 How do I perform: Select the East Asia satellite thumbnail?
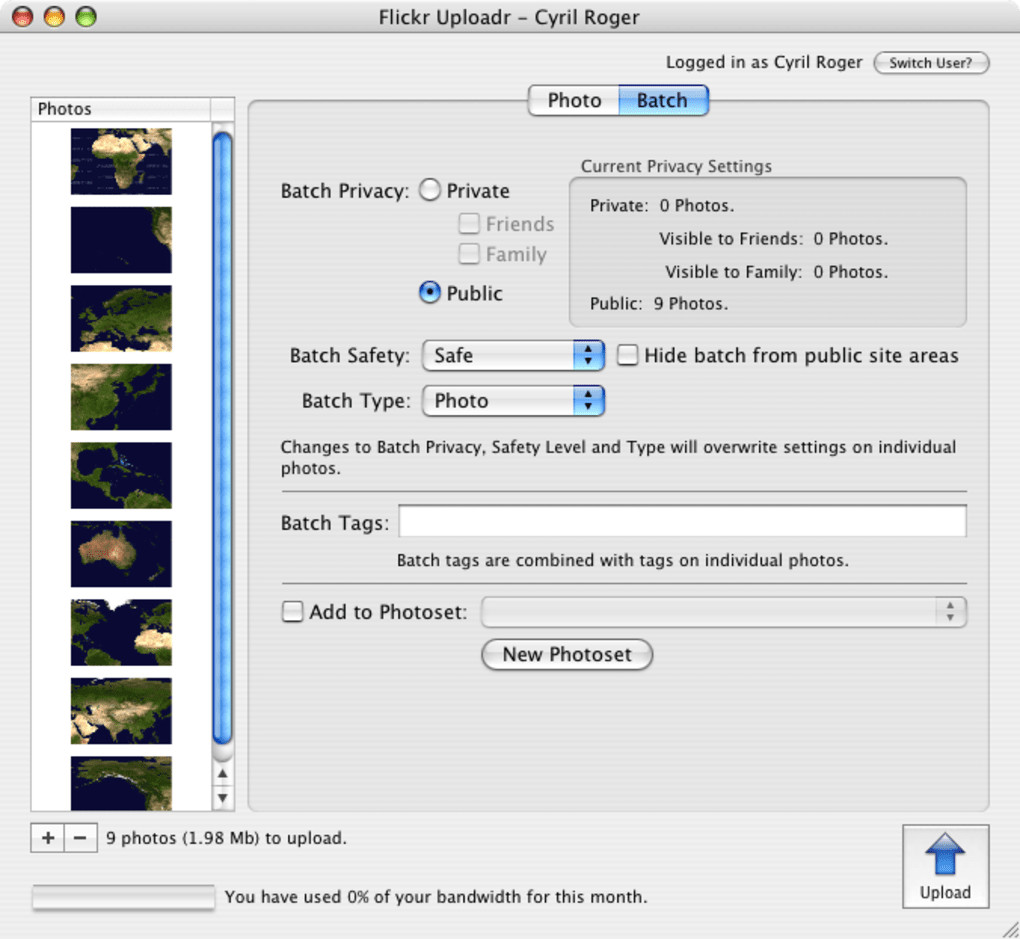point(121,397)
